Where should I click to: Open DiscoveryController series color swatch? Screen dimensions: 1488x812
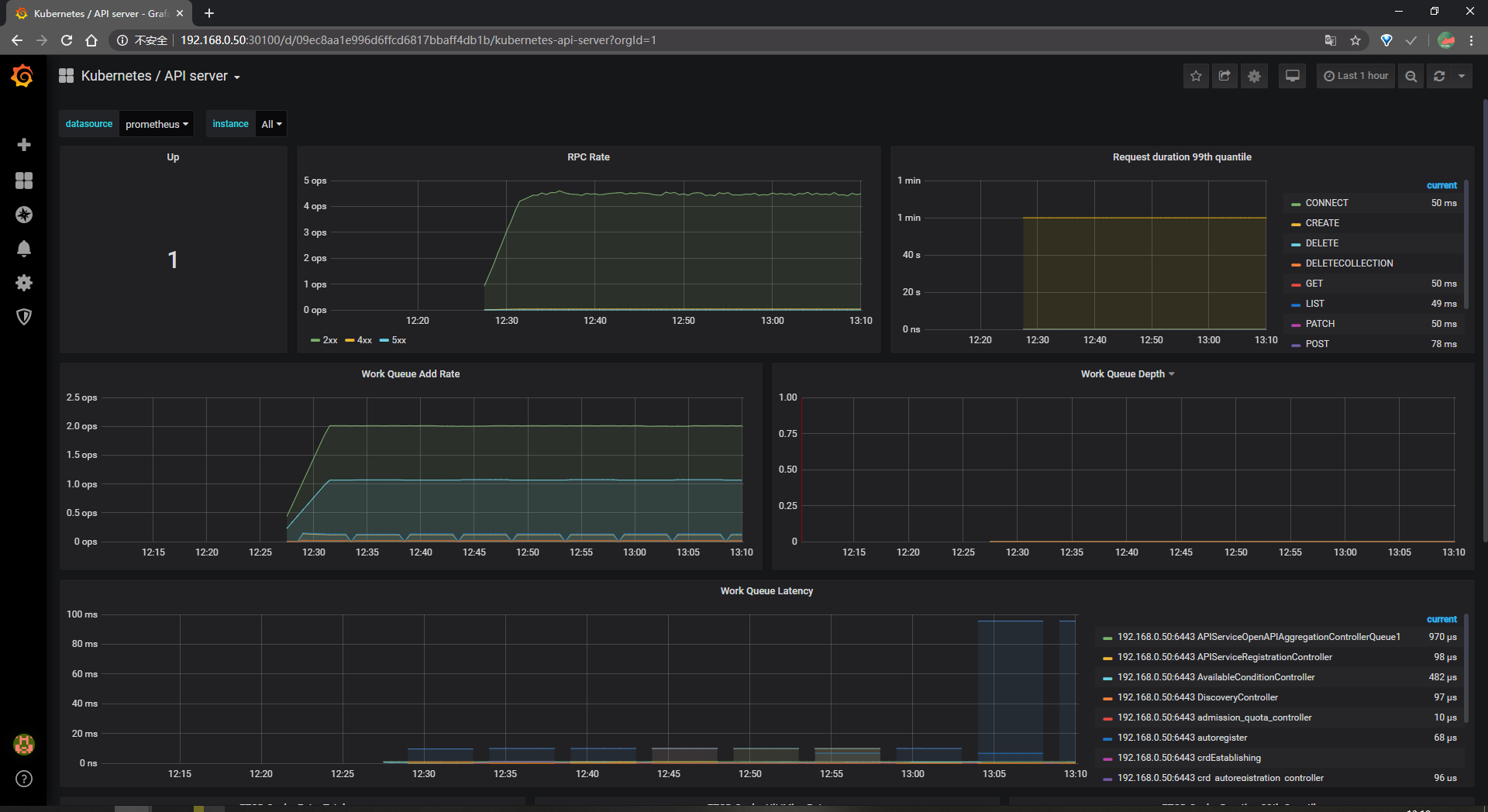pyautogui.click(x=1107, y=698)
